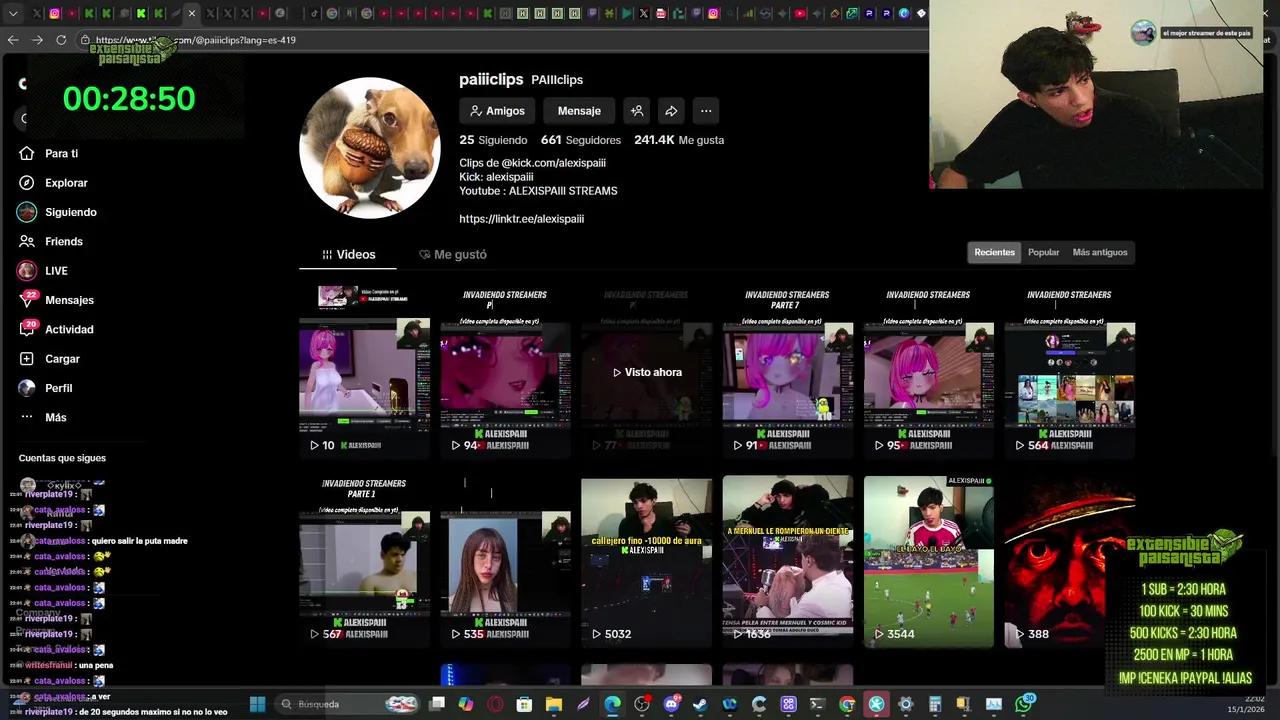The width and height of the screenshot is (1280, 720).
Task: Open profile three-dots more menu
Action: (x=706, y=111)
